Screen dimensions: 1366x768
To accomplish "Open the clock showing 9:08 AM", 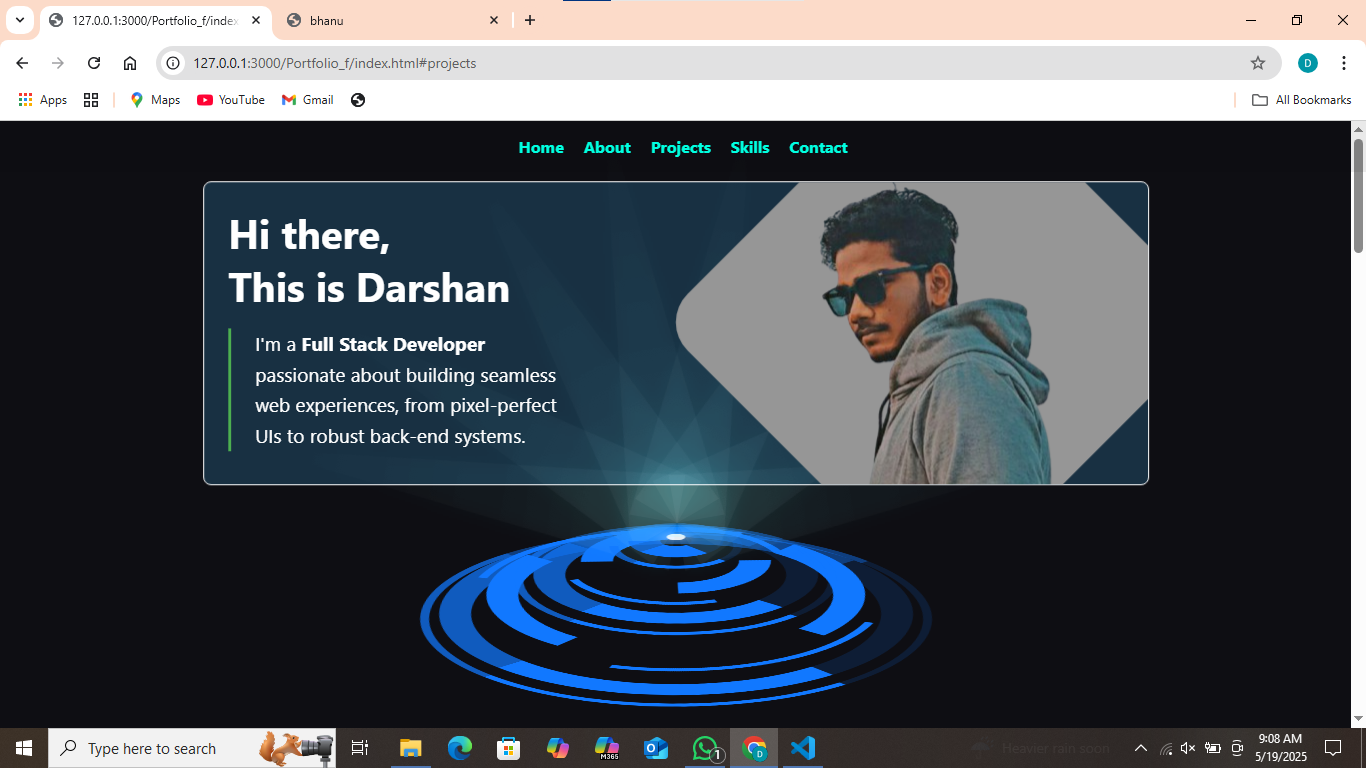I will point(1280,748).
